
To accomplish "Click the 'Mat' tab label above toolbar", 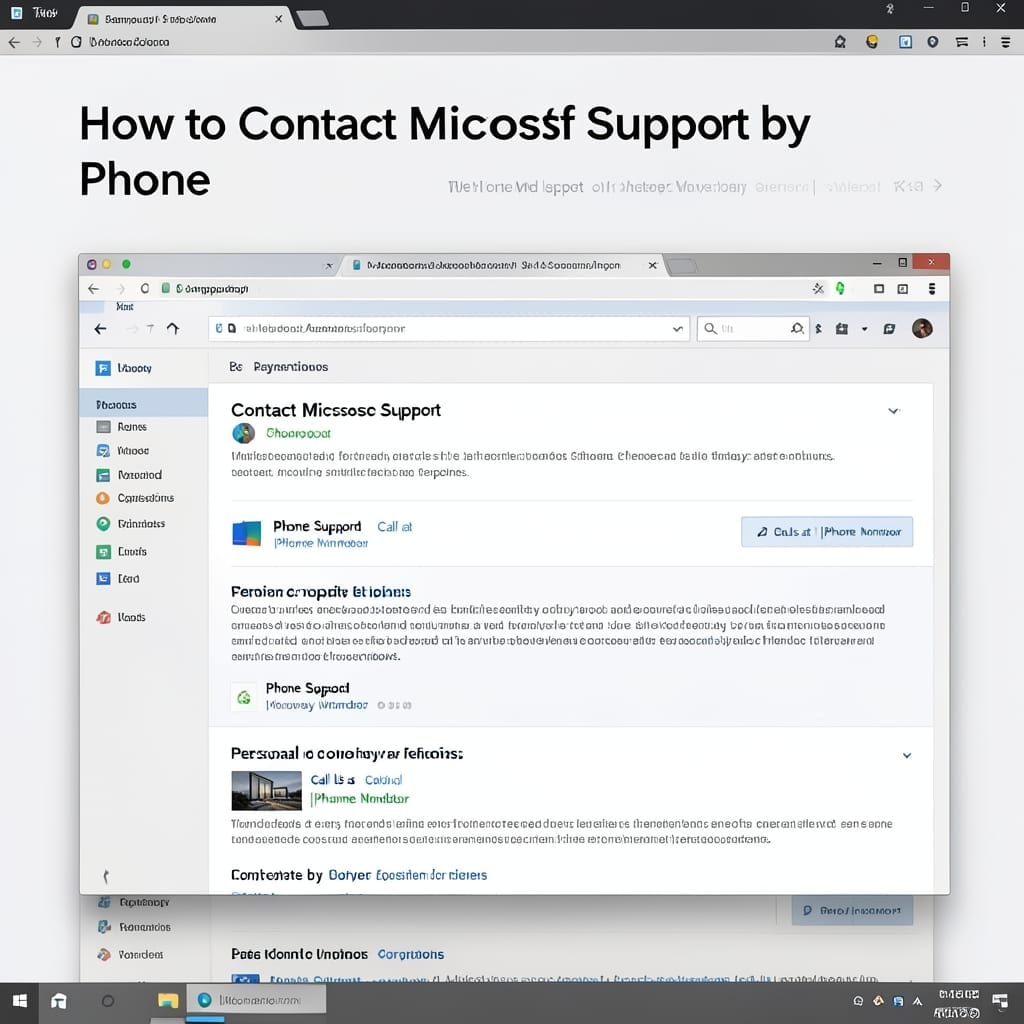I will click(x=125, y=307).
